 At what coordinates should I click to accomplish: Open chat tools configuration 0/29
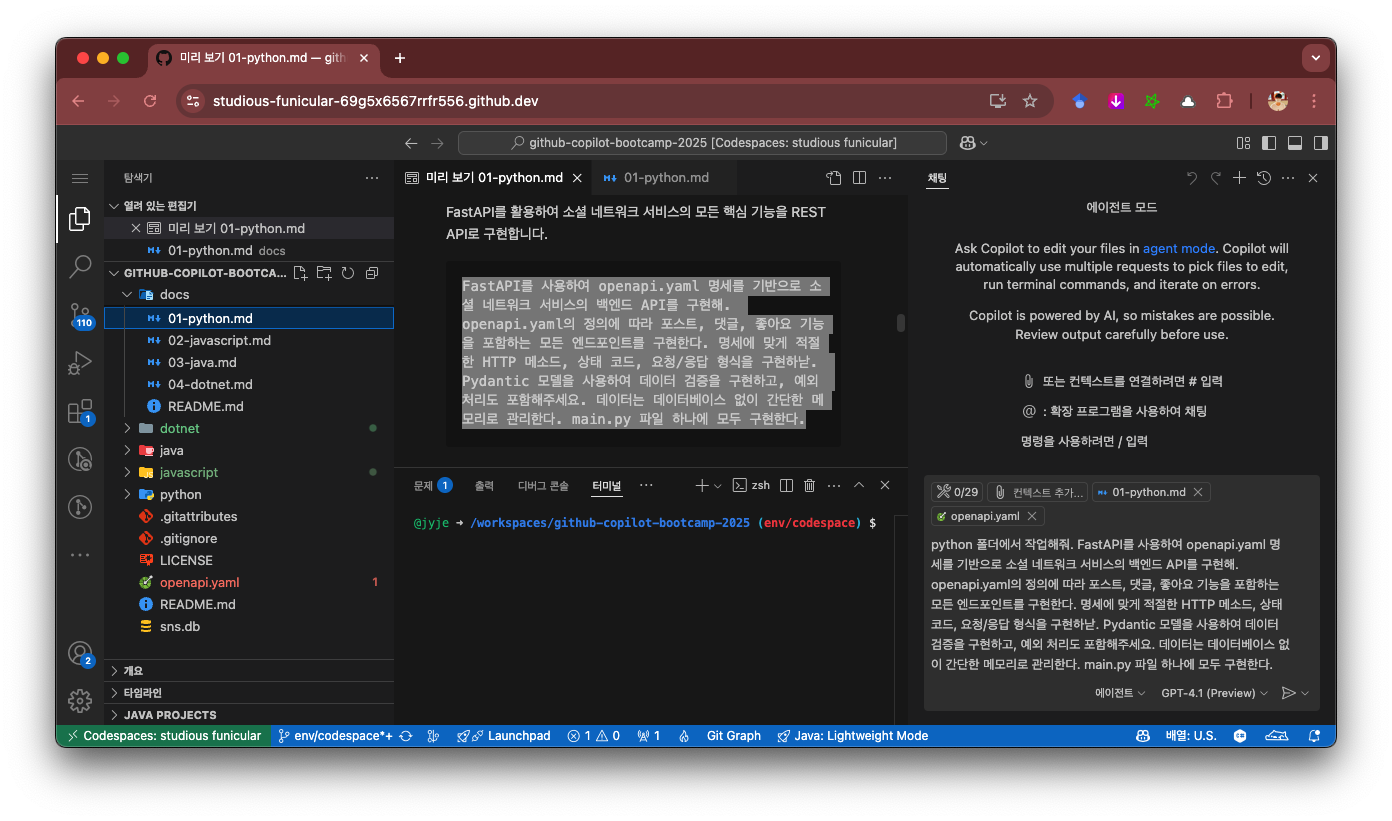(956, 492)
